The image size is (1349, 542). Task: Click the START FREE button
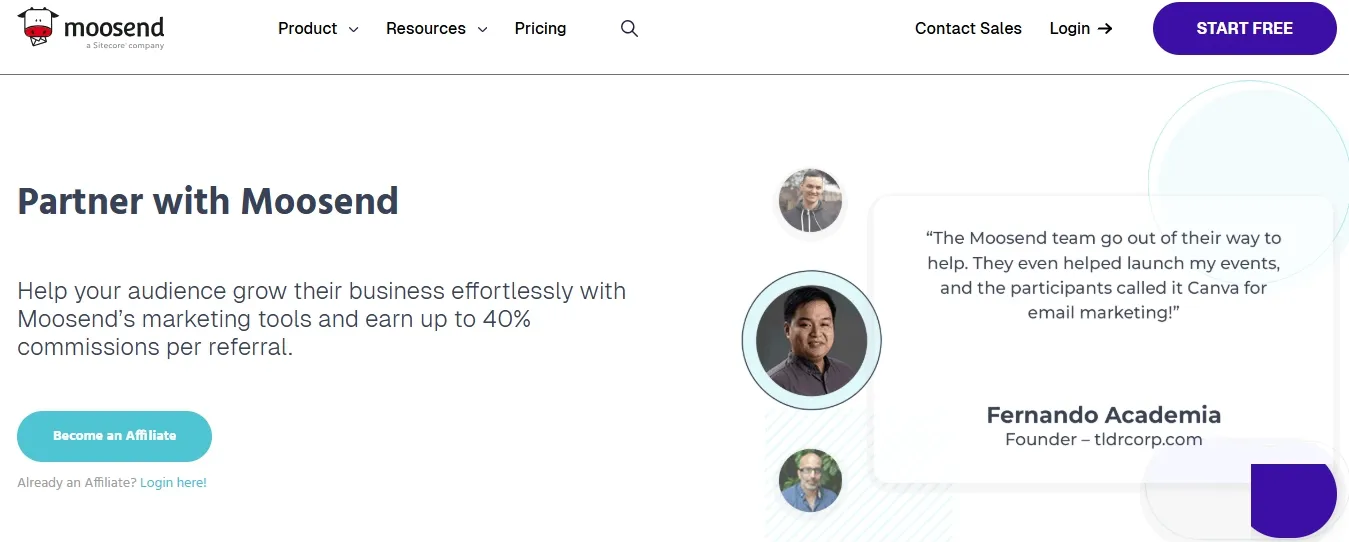(1245, 28)
